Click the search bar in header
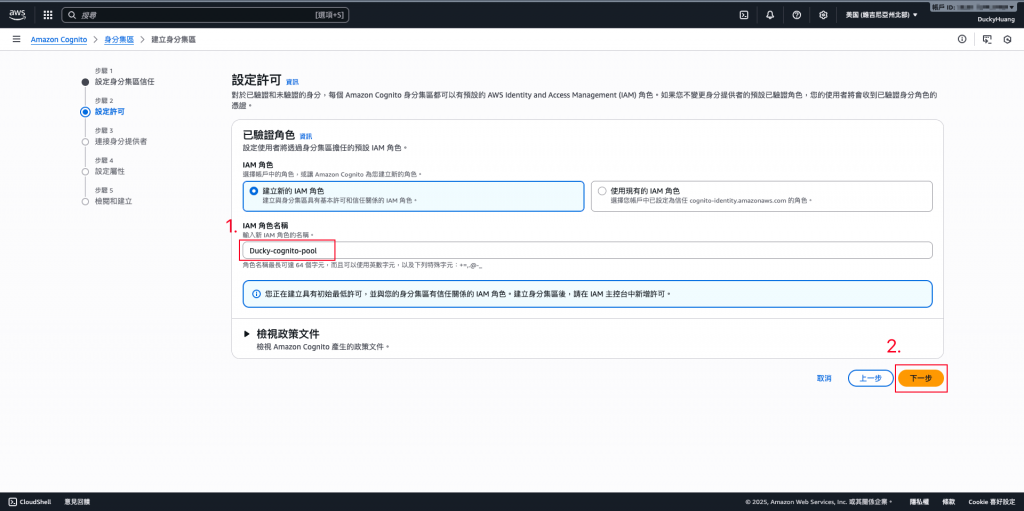 coord(205,14)
